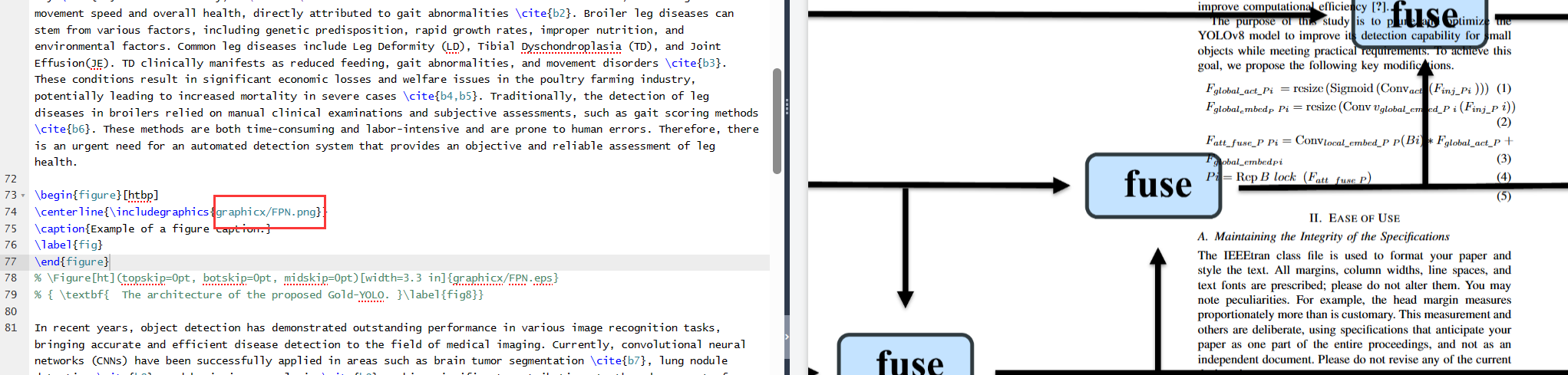Click the misspelled word botskip
Image resolution: width=1568 pixels, height=375 pixels.
pyautogui.click(x=225, y=278)
